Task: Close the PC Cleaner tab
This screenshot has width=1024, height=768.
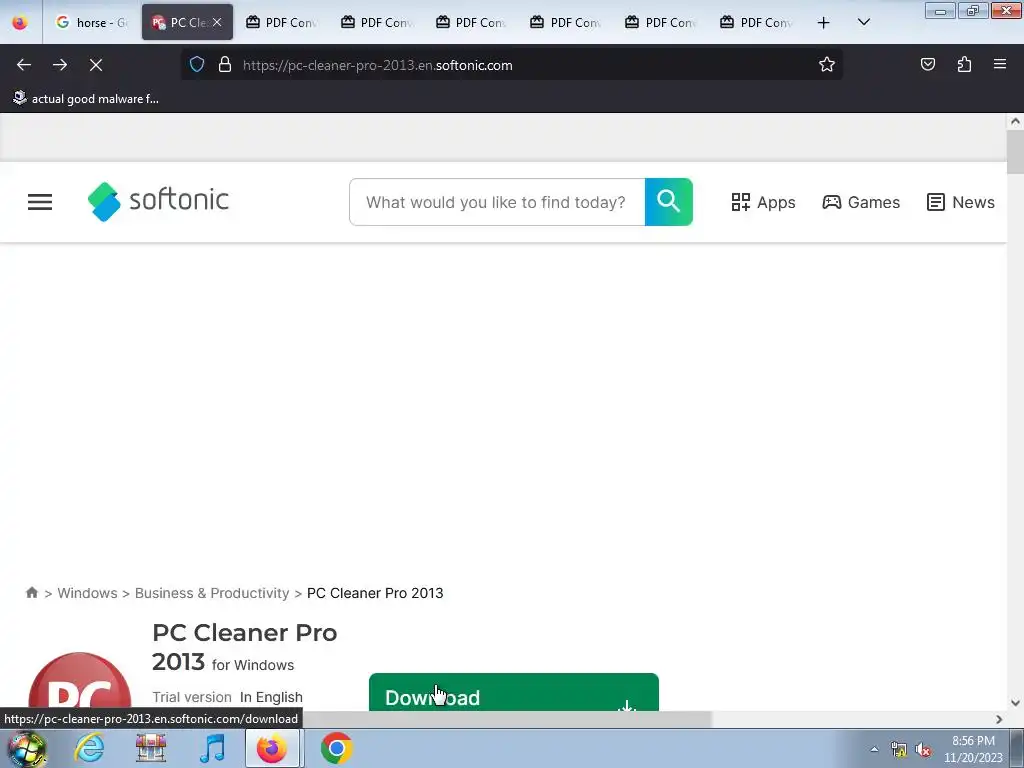Action: click(x=217, y=22)
